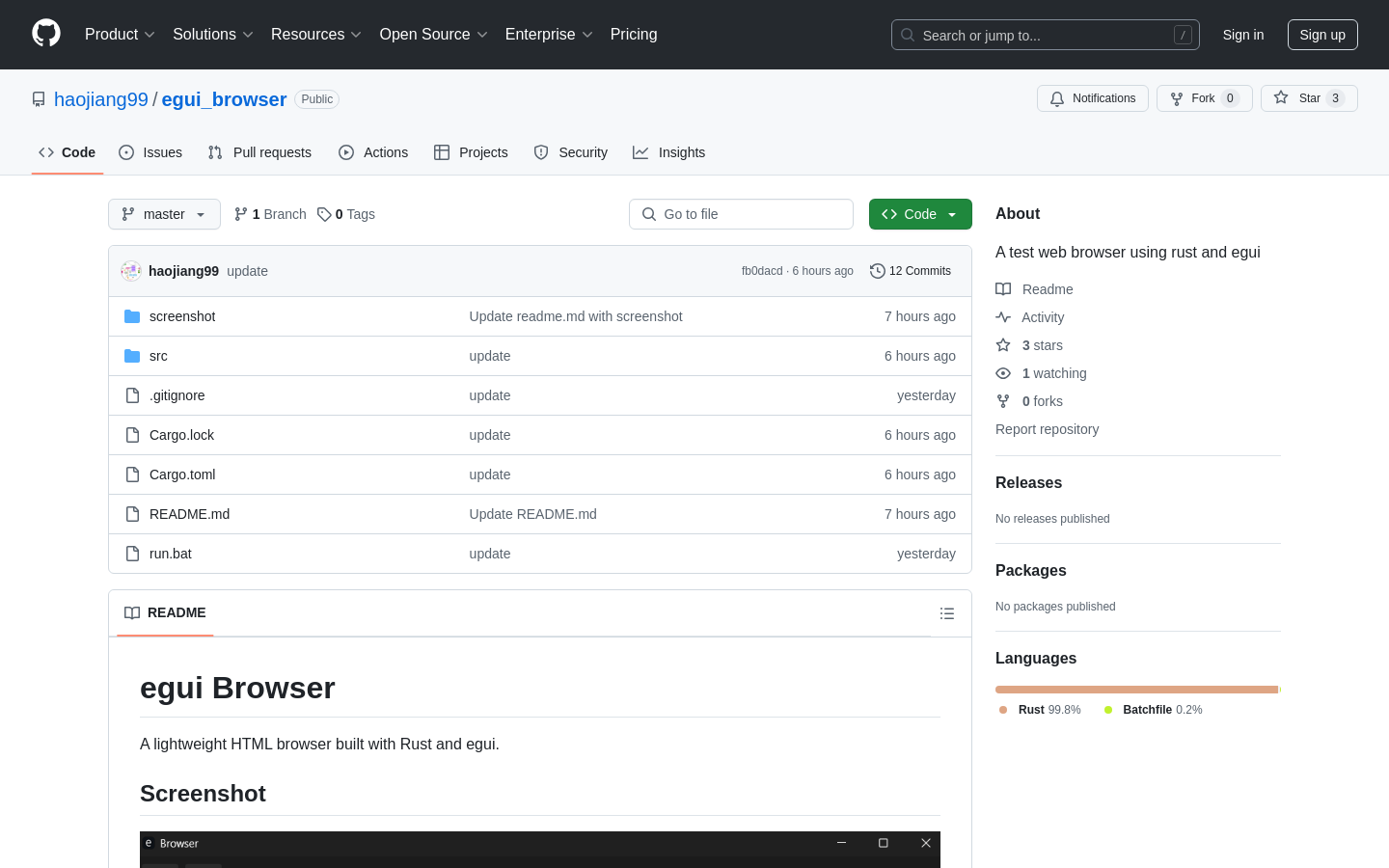Click the Batchfile 0.2% language link
Screen dimensions: 1389x868
pos(1154,710)
